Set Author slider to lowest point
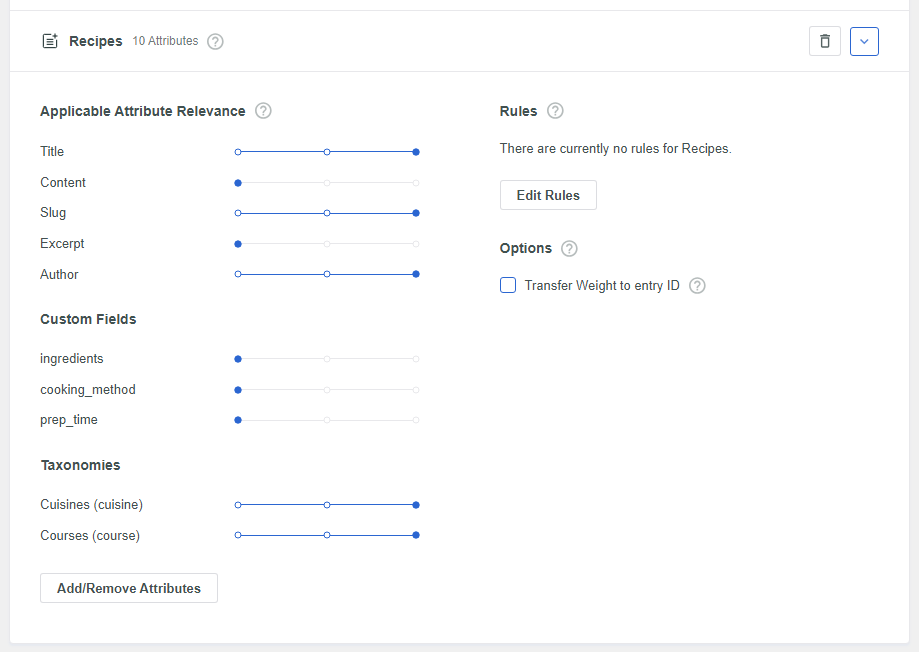This screenshot has height=652, width=919. (238, 274)
